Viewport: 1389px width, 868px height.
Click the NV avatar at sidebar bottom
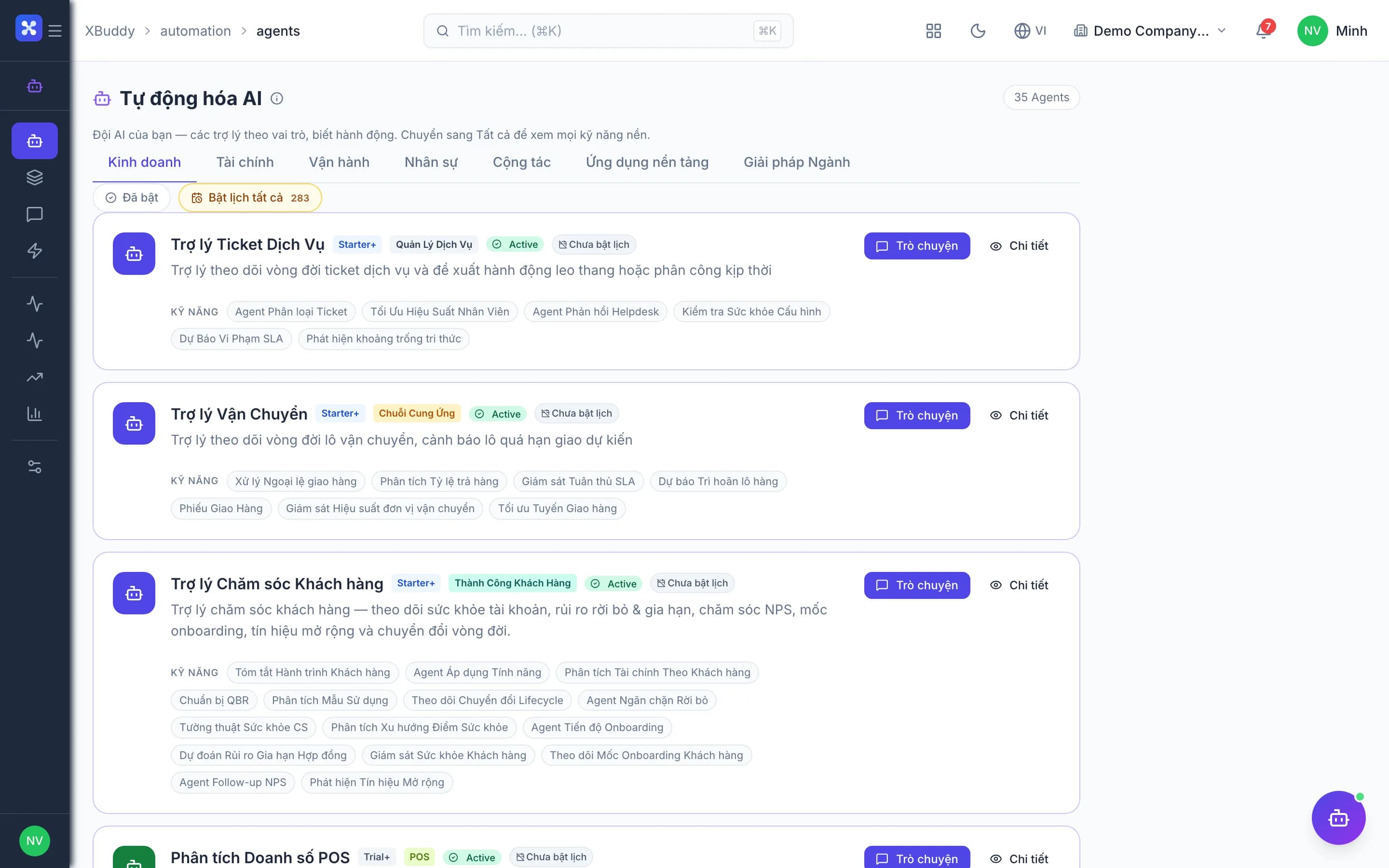coord(34,841)
